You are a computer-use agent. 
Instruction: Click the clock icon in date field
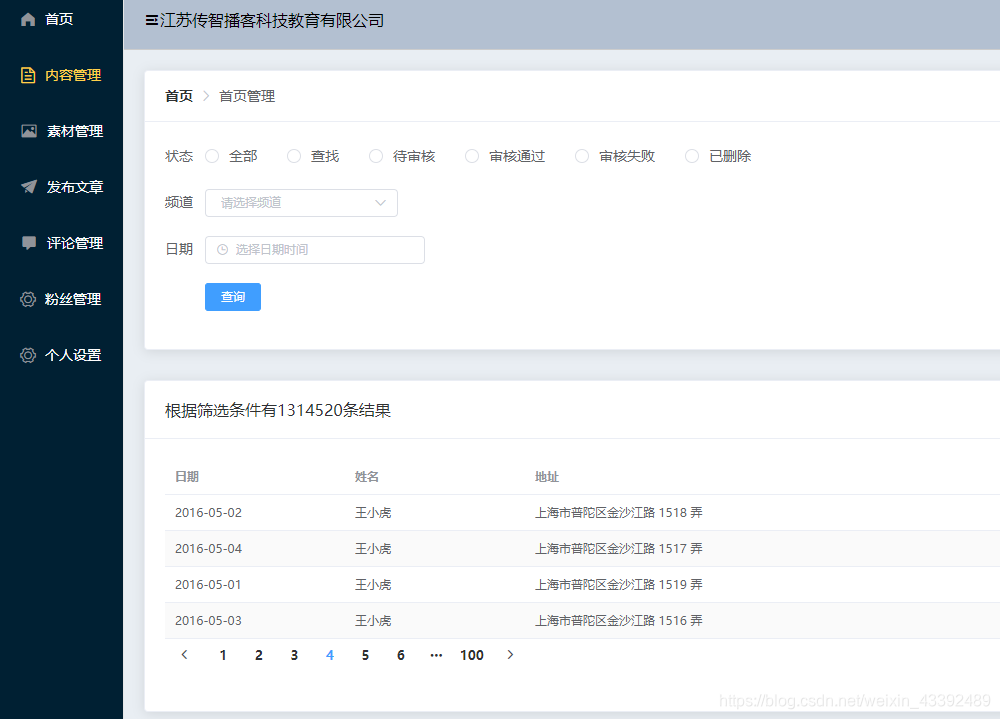pyautogui.click(x=223, y=249)
